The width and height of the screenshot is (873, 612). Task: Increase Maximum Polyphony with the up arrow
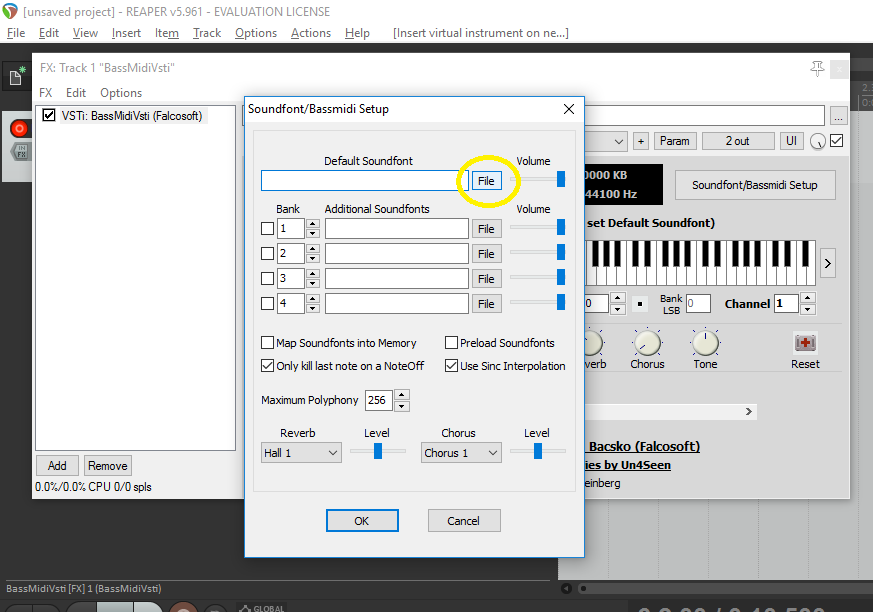(x=402, y=395)
